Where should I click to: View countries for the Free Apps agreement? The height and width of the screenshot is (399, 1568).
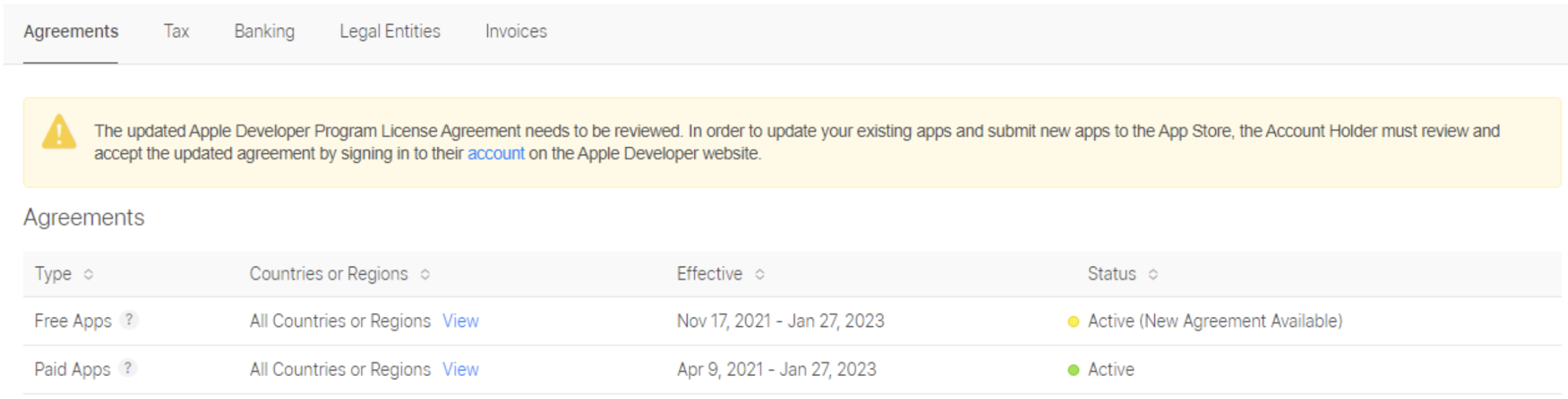click(461, 321)
